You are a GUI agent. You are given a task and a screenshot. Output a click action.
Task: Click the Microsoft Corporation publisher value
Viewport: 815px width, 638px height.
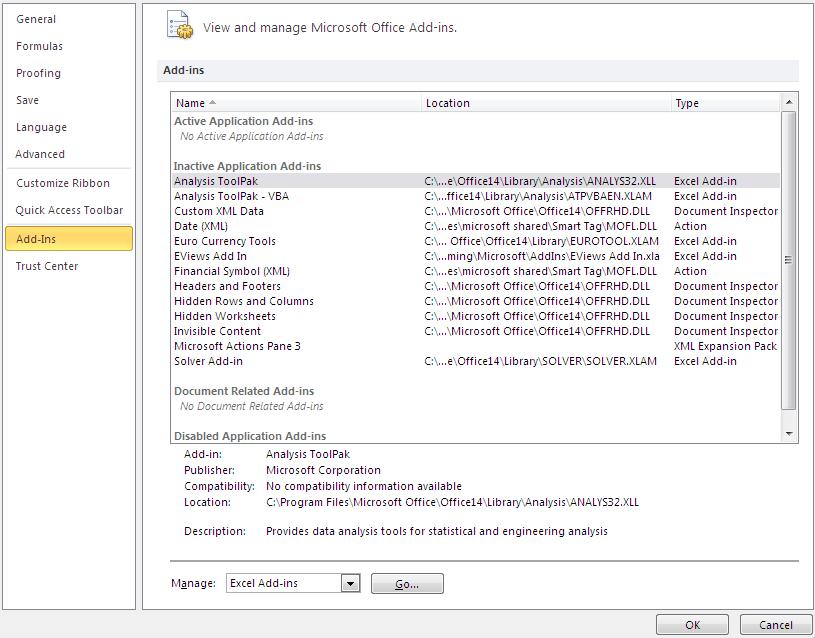point(323,470)
